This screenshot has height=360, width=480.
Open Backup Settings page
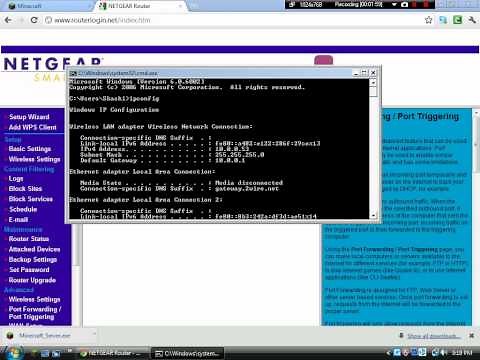click(x=33, y=259)
